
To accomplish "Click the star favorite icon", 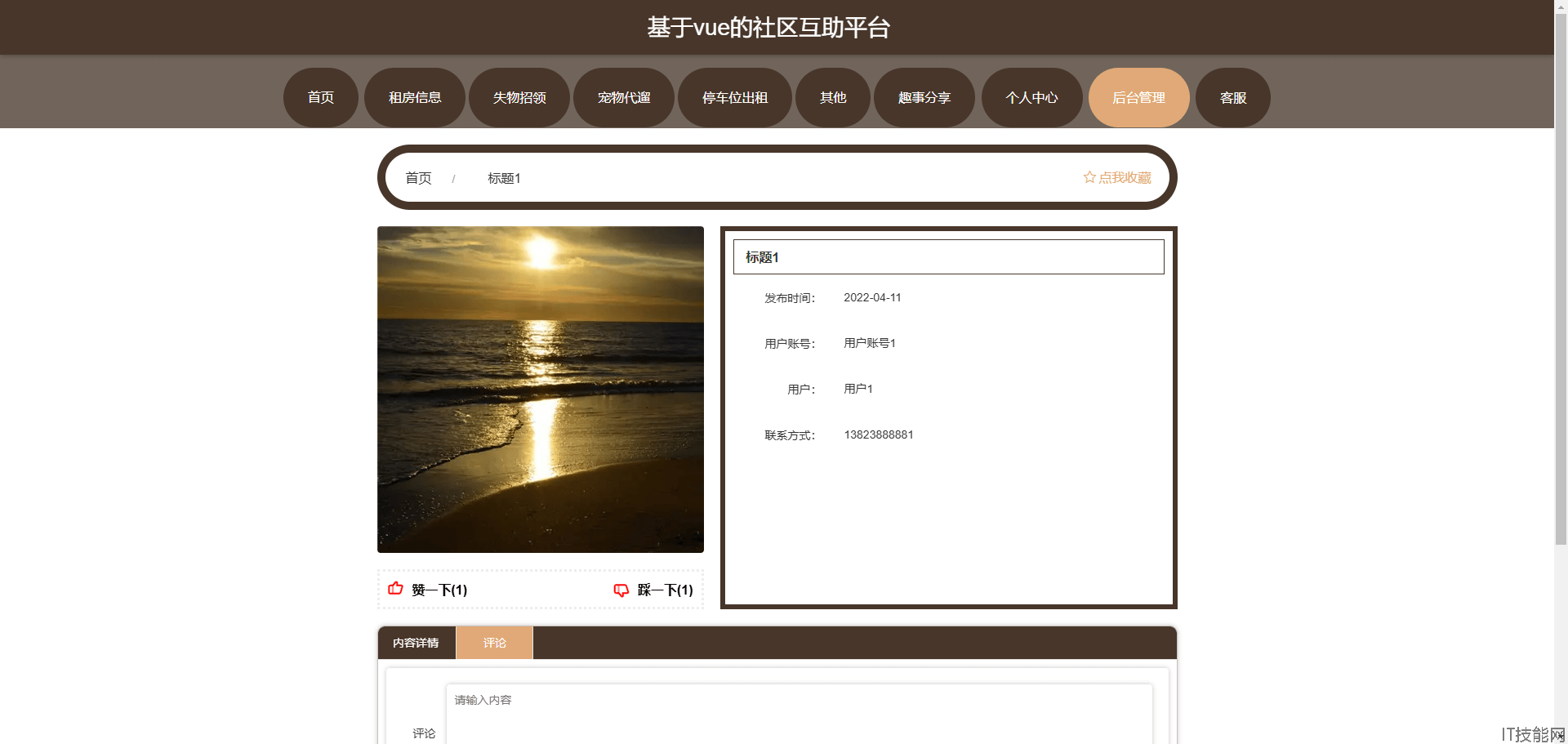I will pyautogui.click(x=1089, y=177).
